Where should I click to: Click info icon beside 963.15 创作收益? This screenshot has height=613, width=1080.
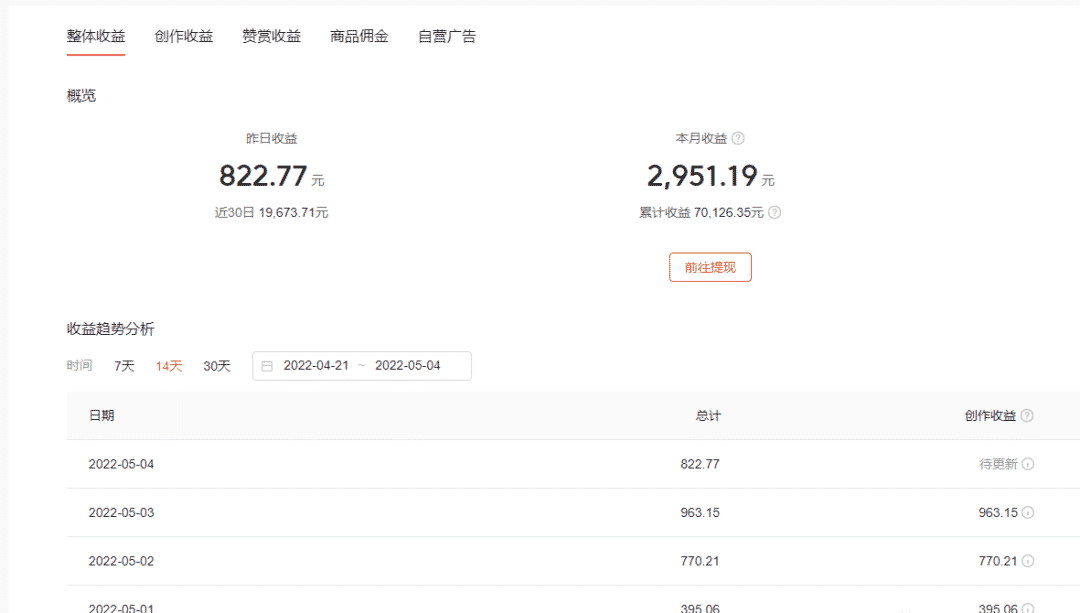pos(1028,512)
